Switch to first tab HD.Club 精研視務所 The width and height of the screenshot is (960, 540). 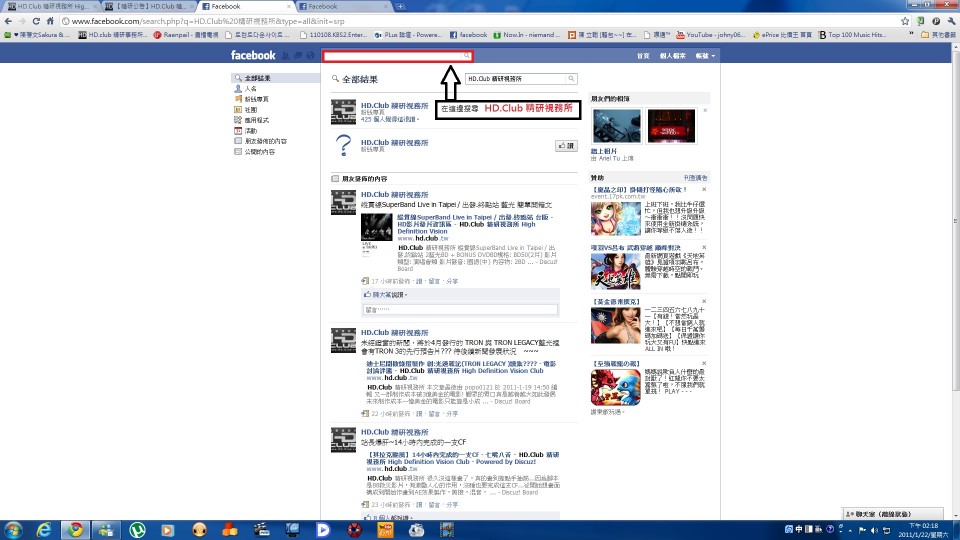tap(50, 6)
